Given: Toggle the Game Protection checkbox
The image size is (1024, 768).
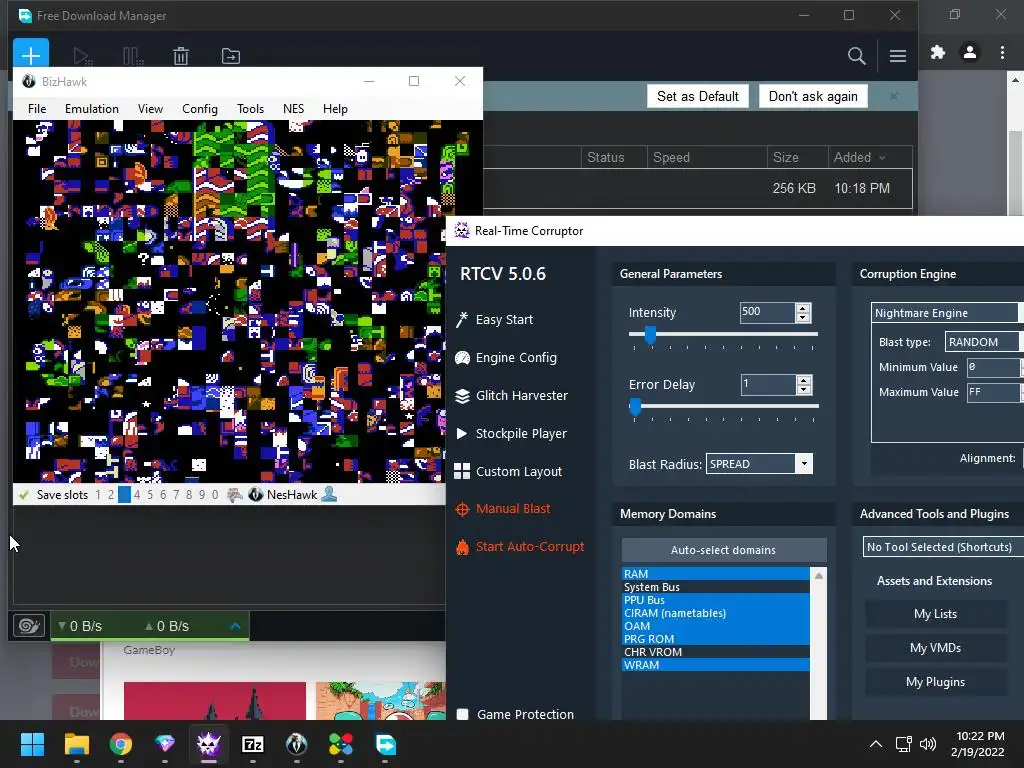Looking at the screenshot, I should pos(462,714).
